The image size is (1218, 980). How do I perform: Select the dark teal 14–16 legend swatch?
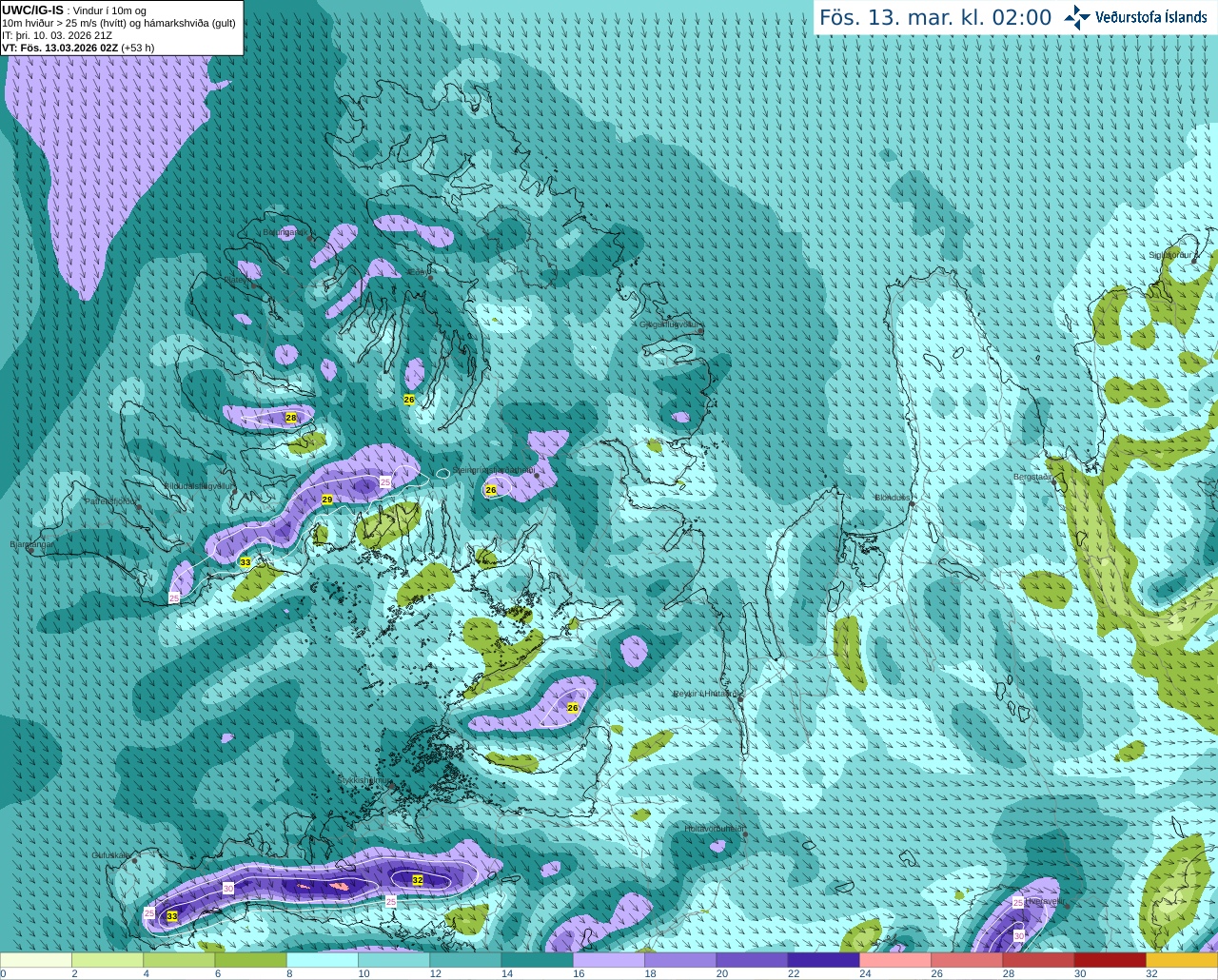coord(537,960)
